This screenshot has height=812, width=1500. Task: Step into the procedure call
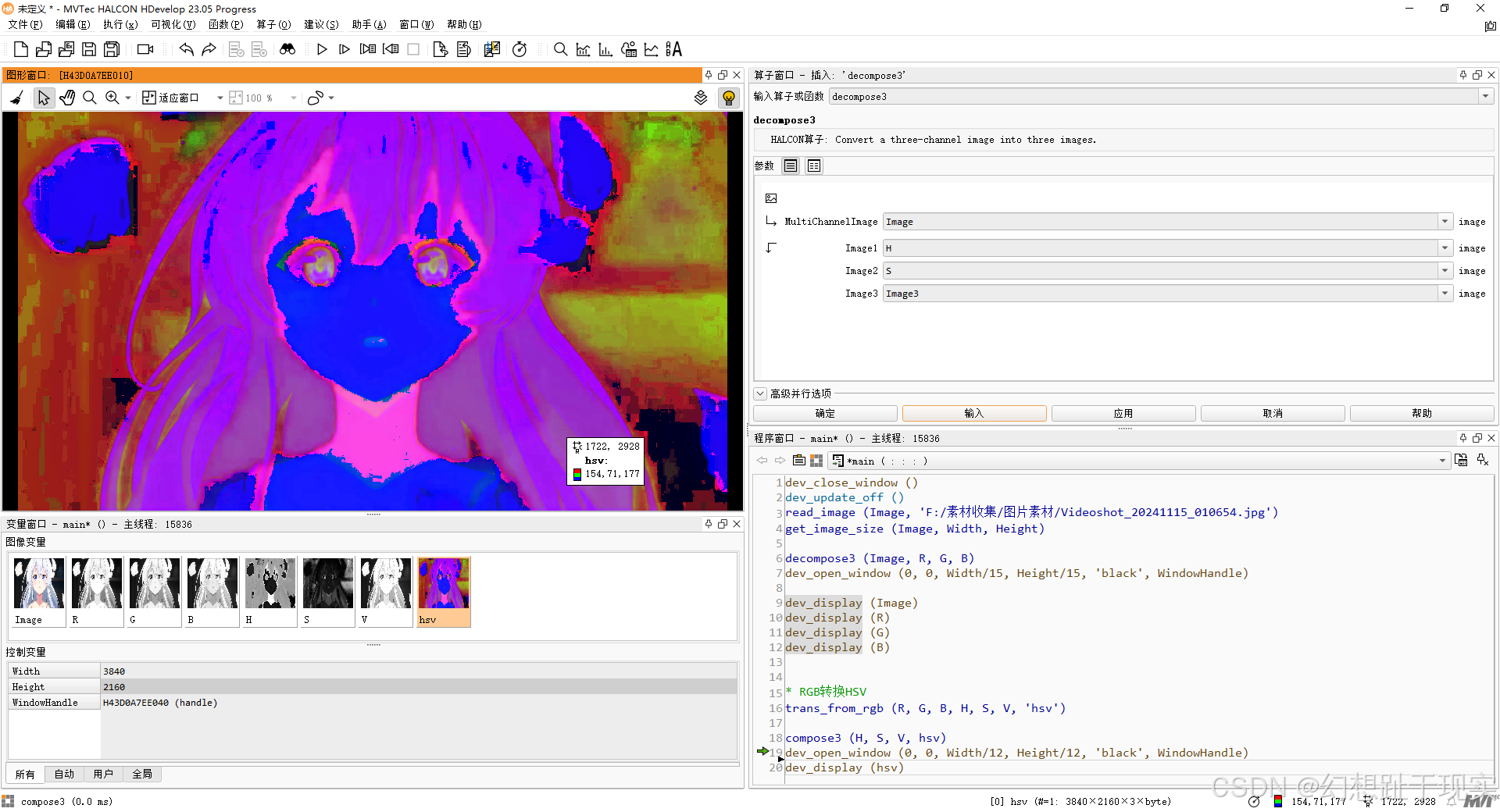click(x=368, y=49)
